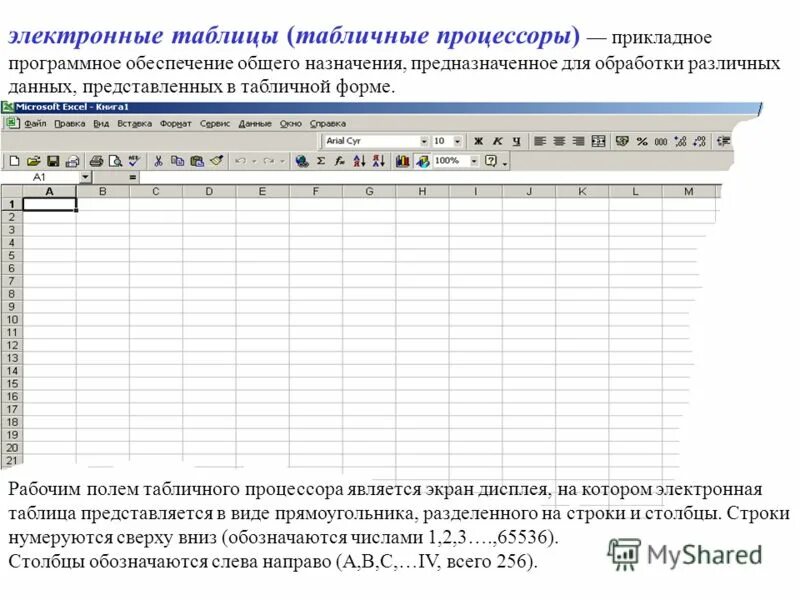Open the Redo history dropdown arrow
This screenshot has width=800, height=600.
coord(282,161)
